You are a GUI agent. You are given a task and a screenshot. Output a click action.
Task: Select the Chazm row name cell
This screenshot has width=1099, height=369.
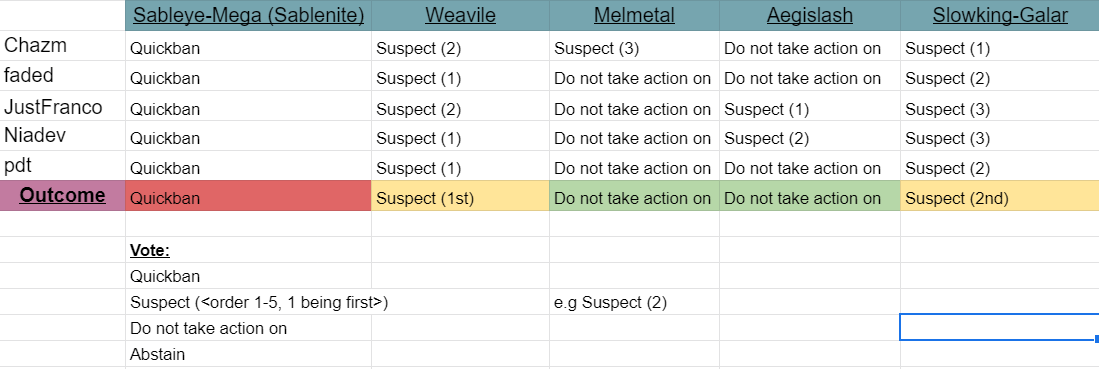click(x=62, y=46)
